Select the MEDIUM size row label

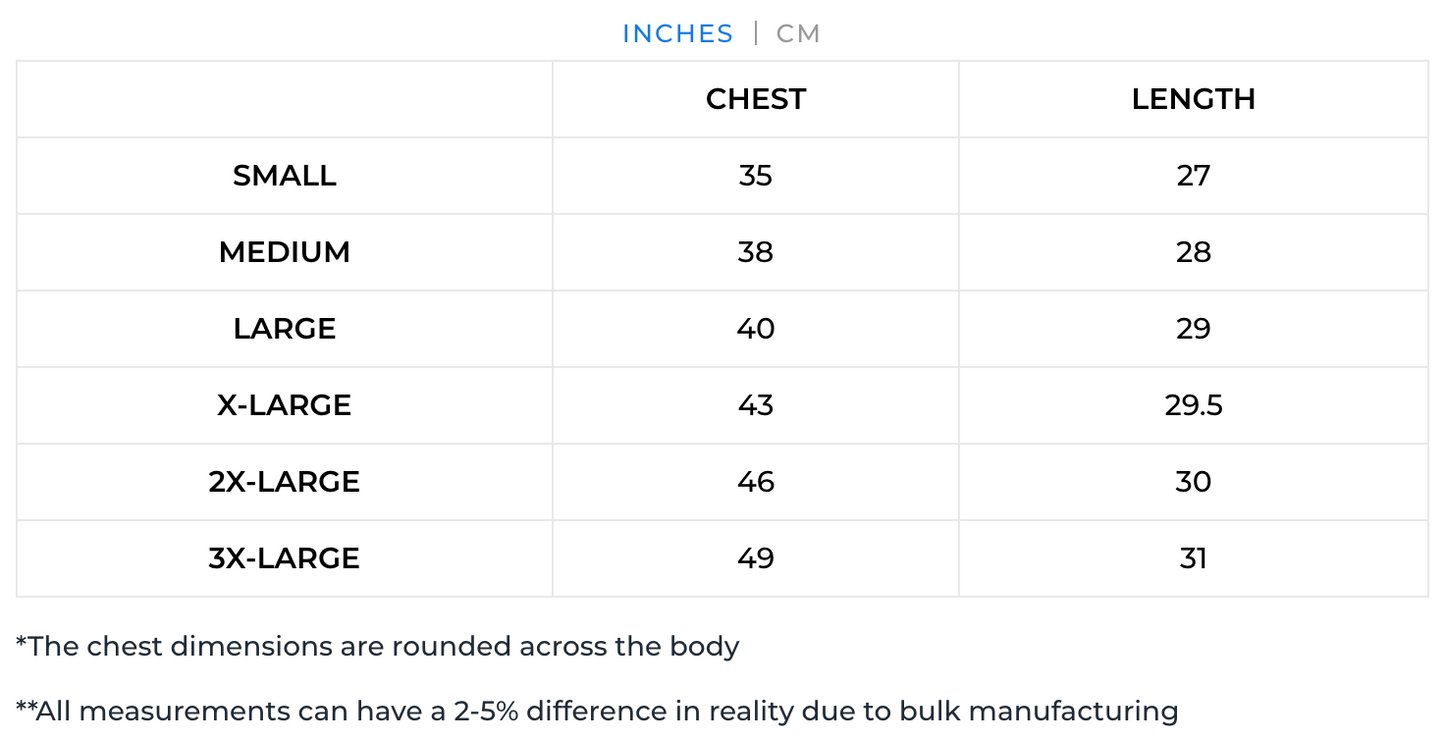(284, 252)
